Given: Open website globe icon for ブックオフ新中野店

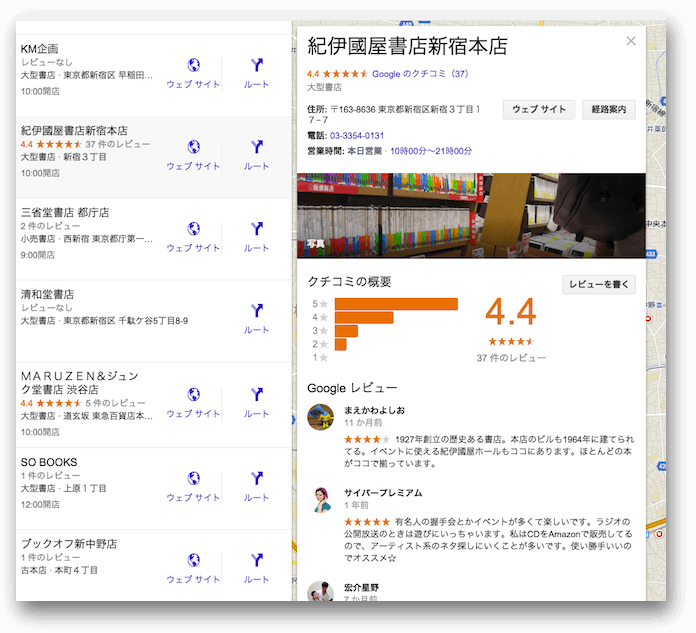Looking at the screenshot, I should point(194,560).
